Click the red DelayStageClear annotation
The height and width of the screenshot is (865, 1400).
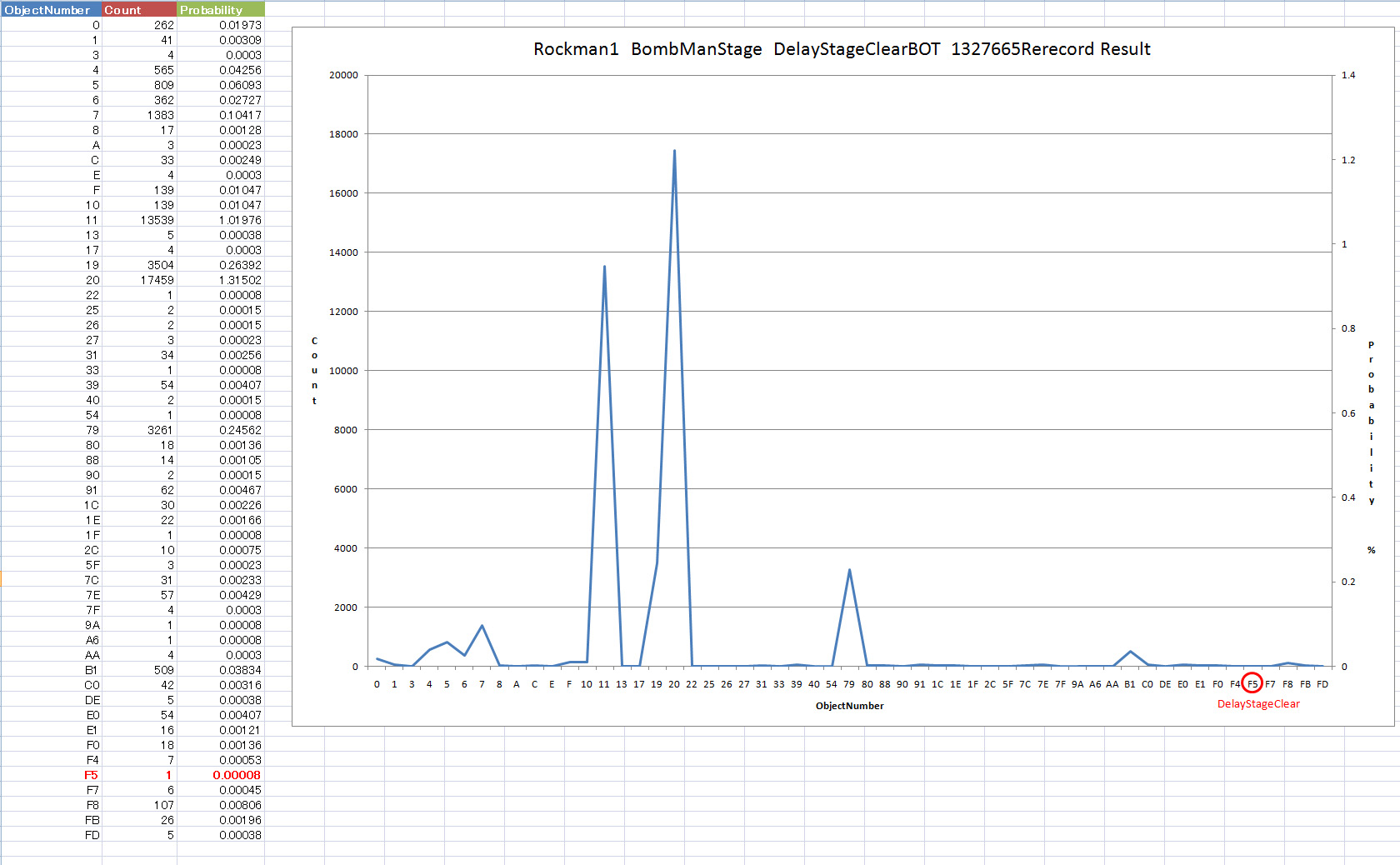[x=1258, y=704]
